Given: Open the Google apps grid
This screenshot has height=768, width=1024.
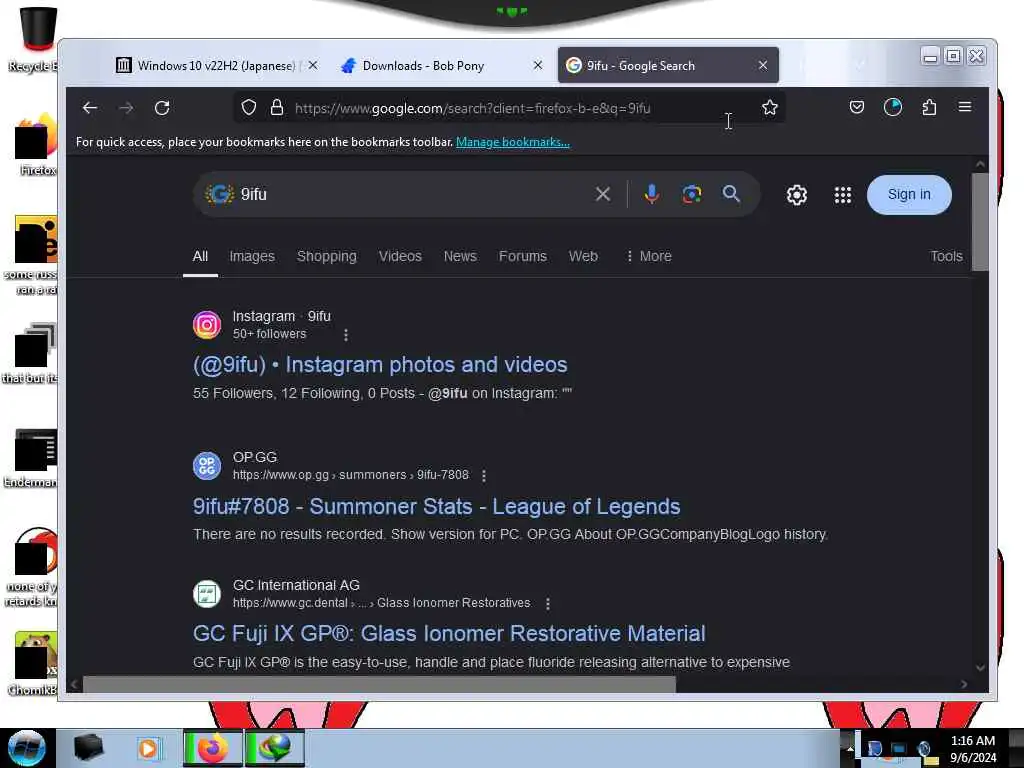Looking at the screenshot, I should coord(842,195).
